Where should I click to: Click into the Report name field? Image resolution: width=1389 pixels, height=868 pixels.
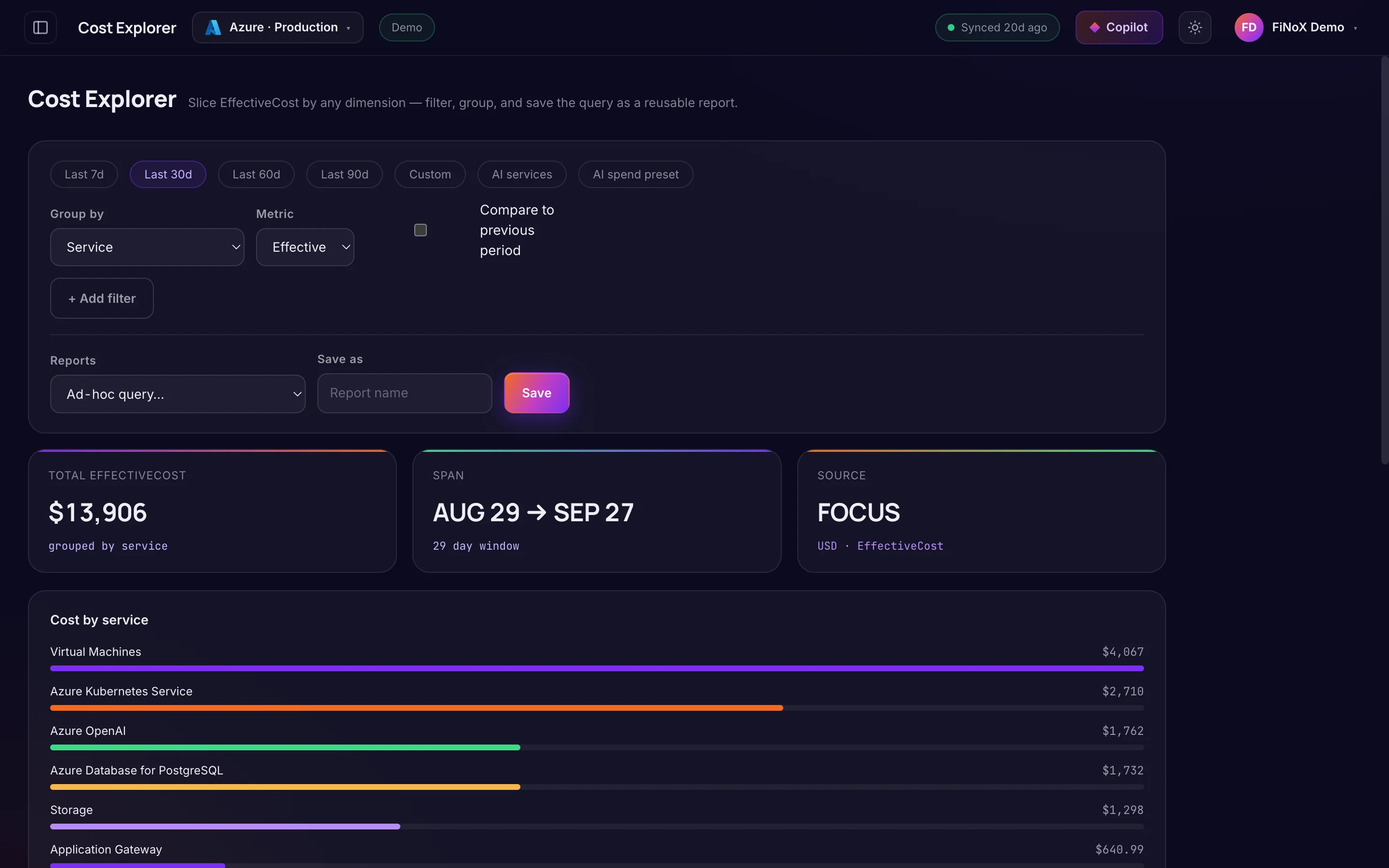[x=405, y=393]
